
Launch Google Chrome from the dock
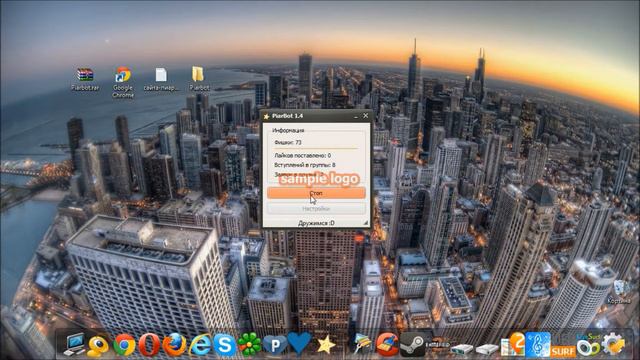point(124,345)
